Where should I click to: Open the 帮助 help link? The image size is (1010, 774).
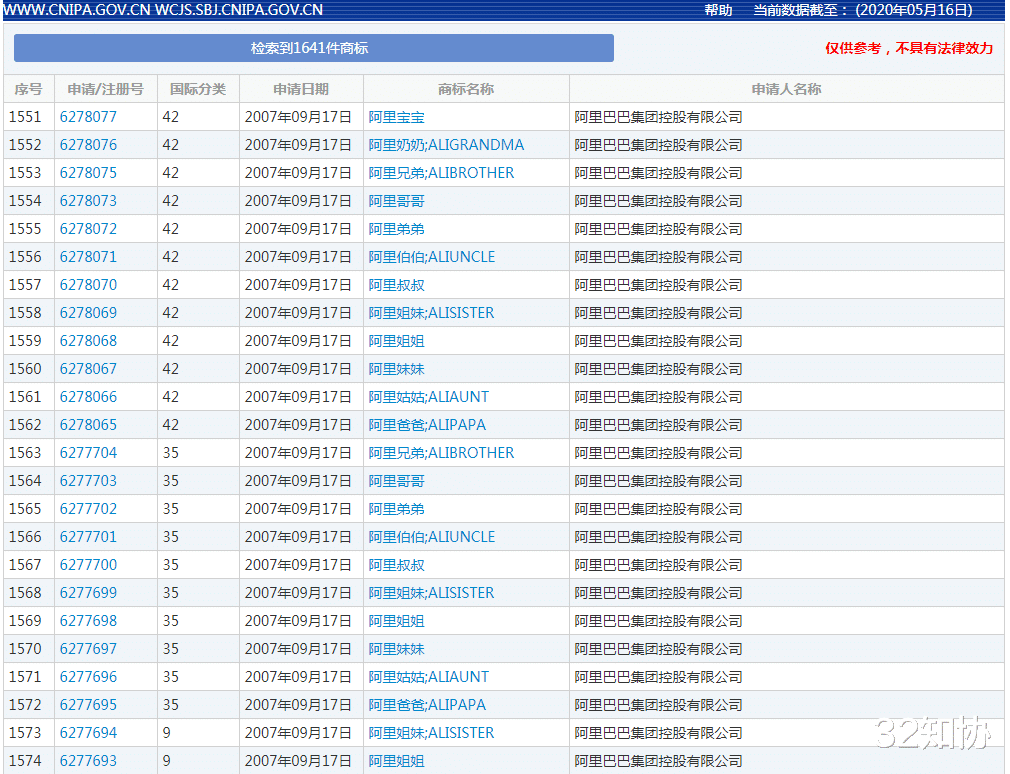click(x=718, y=10)
